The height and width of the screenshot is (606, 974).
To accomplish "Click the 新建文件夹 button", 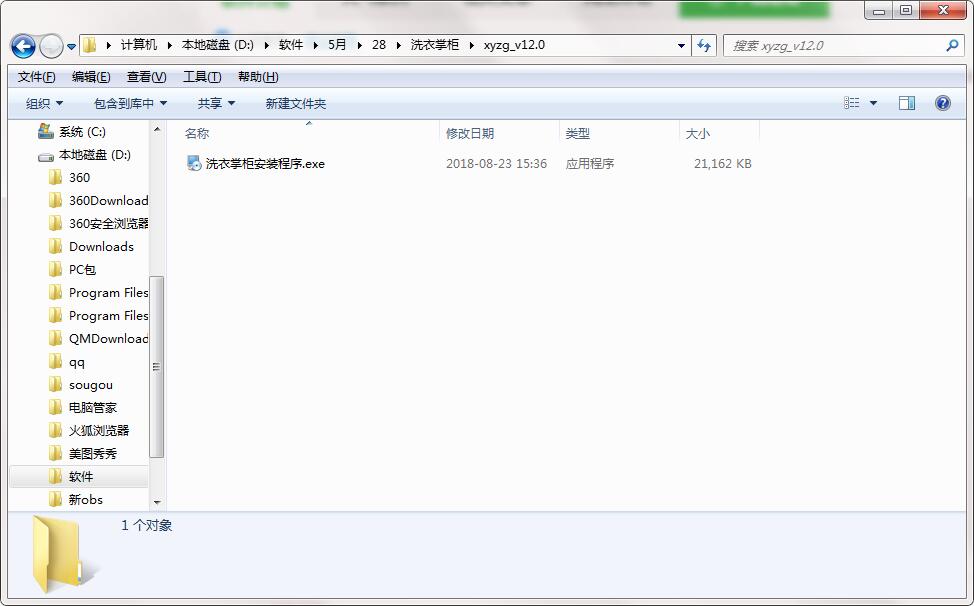I will pyautogui.click(x=295, y=104).
